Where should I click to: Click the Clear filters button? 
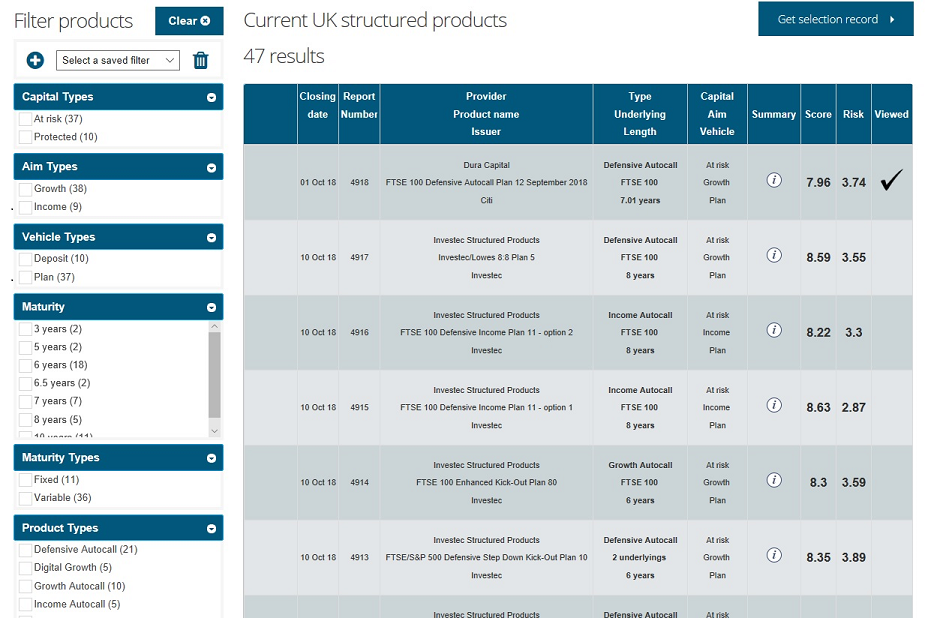point(189,20)
